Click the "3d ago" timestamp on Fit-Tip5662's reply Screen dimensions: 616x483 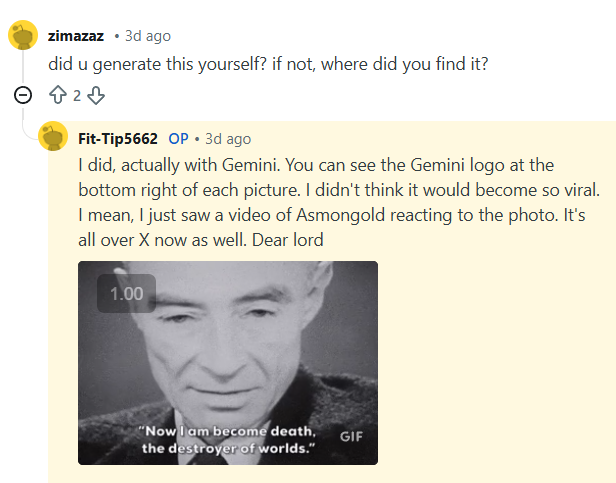pyautogui.click(x=228, y=138)
